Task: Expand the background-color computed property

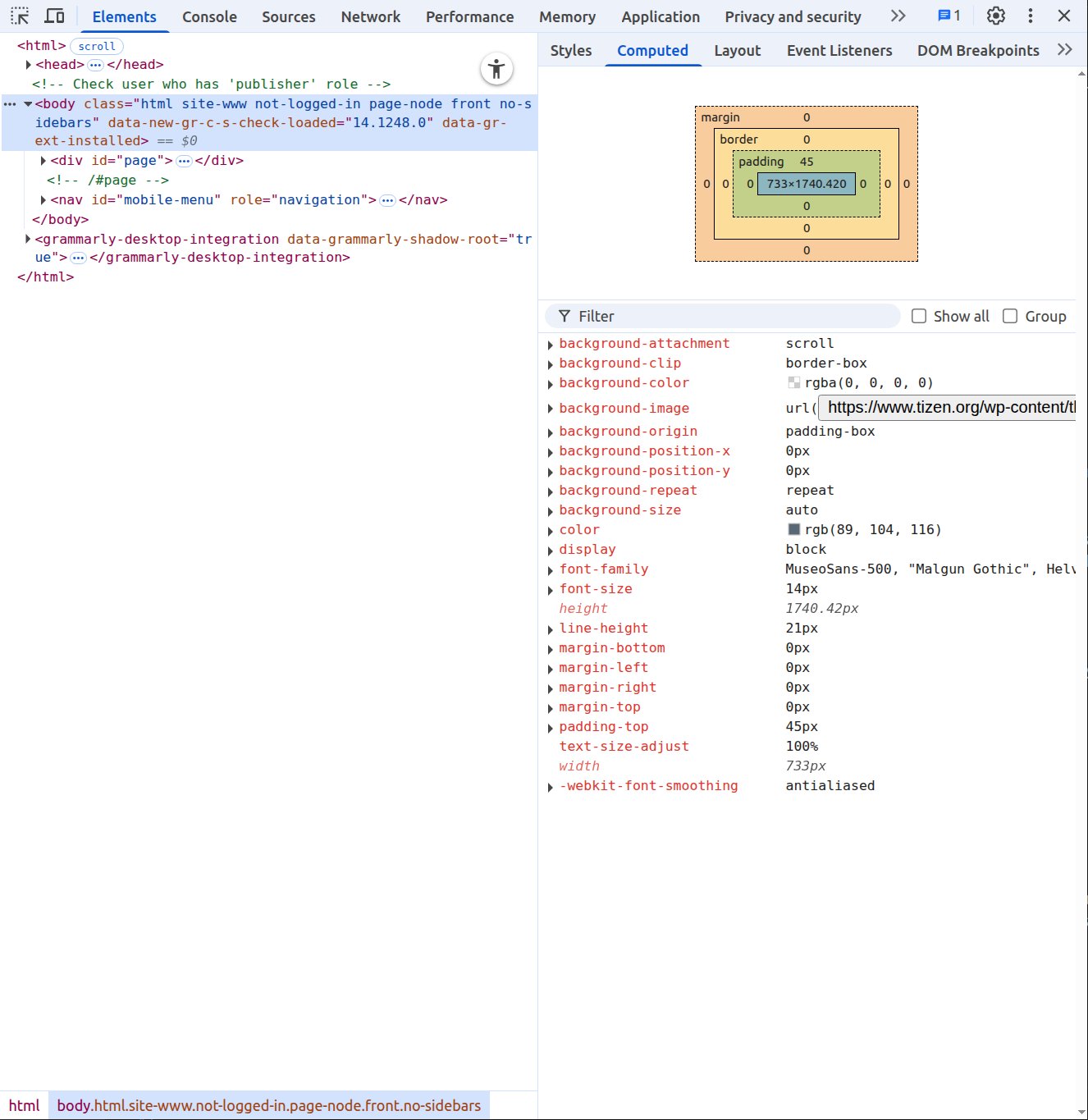Action: (x=551, y=384)
